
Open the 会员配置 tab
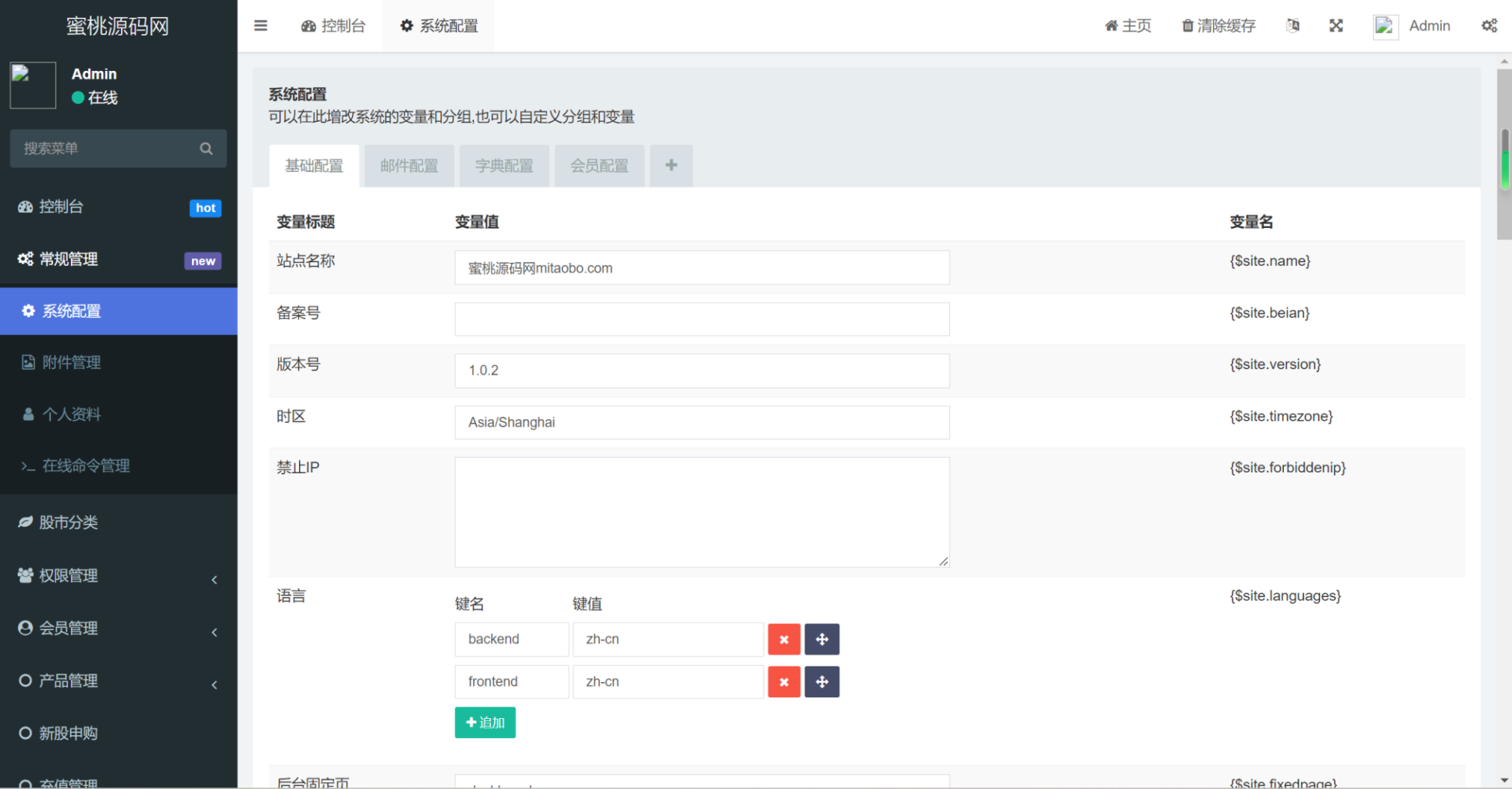(x=599, y=166)
